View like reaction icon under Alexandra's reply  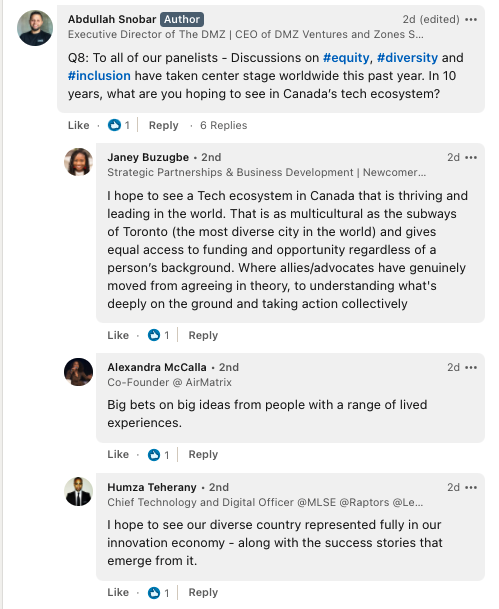pos(154,454)
